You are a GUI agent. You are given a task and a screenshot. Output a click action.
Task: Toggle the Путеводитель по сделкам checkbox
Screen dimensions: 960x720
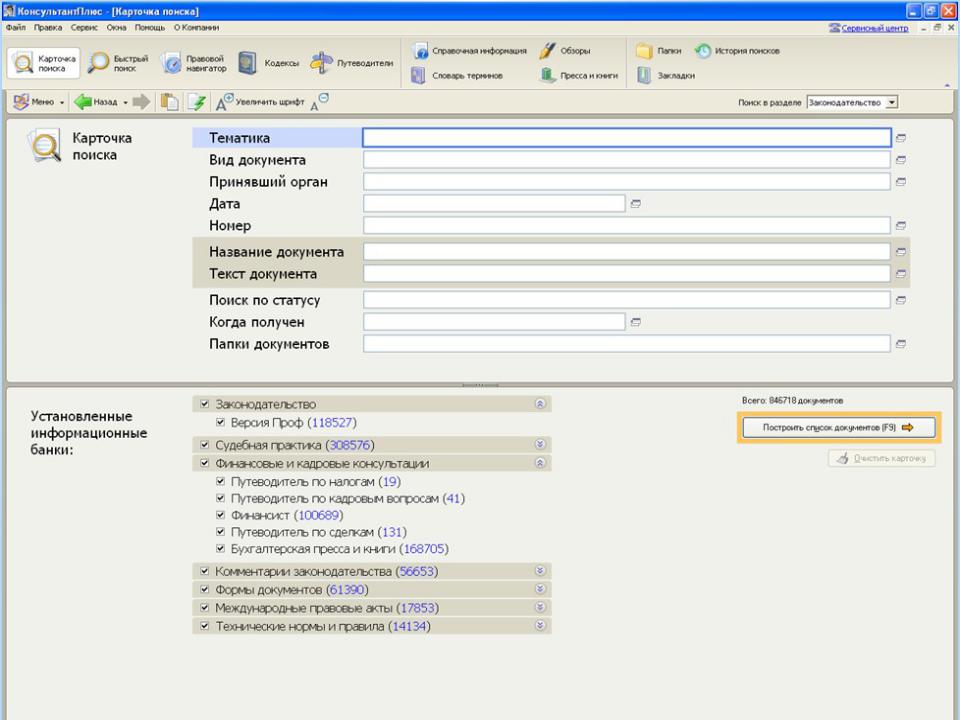click(x=220, y=532)
